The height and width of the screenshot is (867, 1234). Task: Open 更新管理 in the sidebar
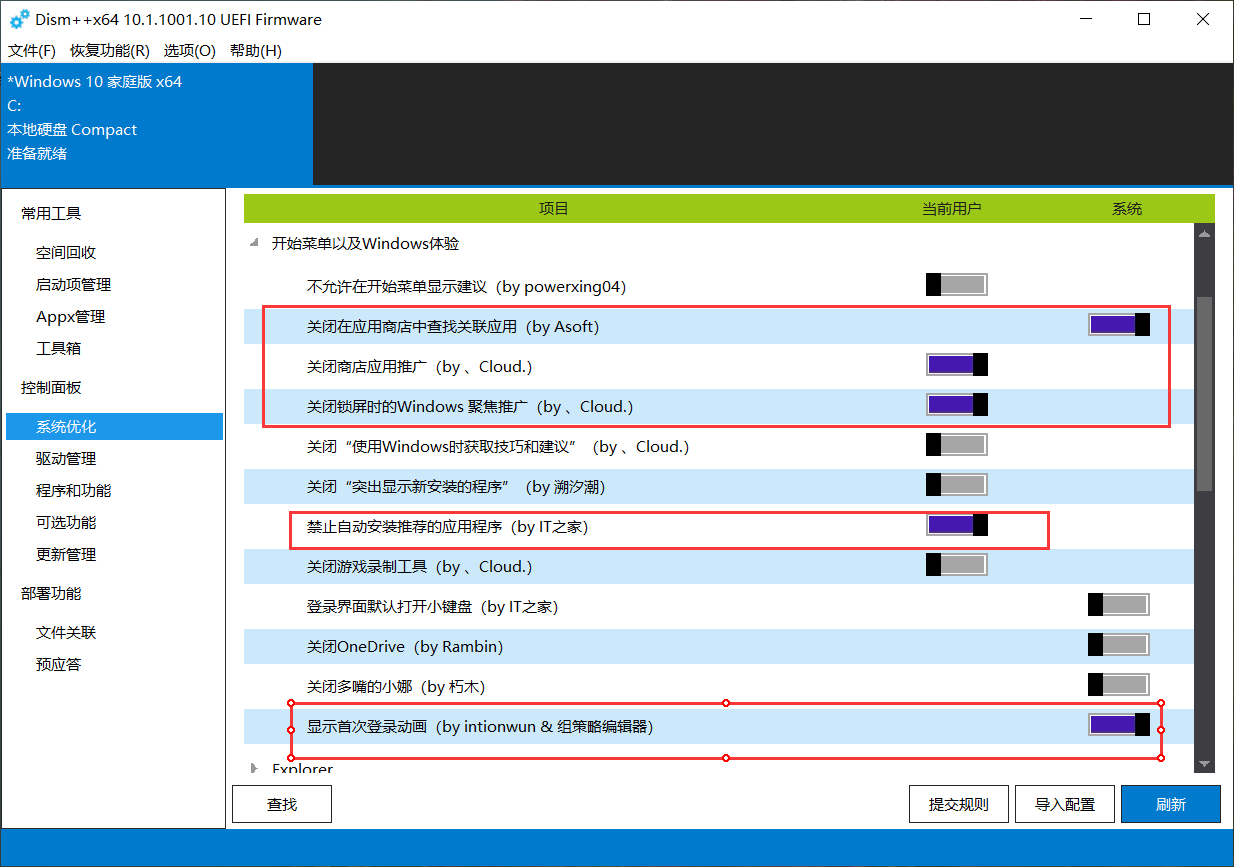click(66, 555)
